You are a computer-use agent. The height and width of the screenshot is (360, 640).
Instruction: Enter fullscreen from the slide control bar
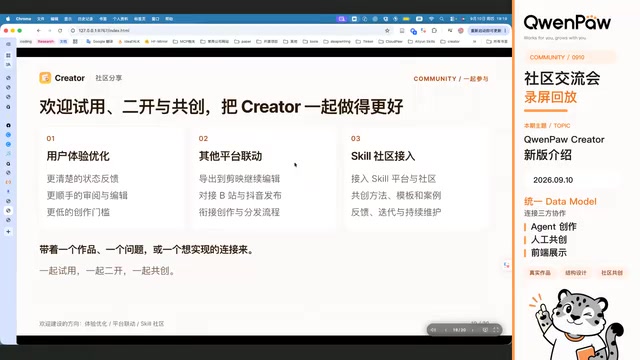pos(496,330)
